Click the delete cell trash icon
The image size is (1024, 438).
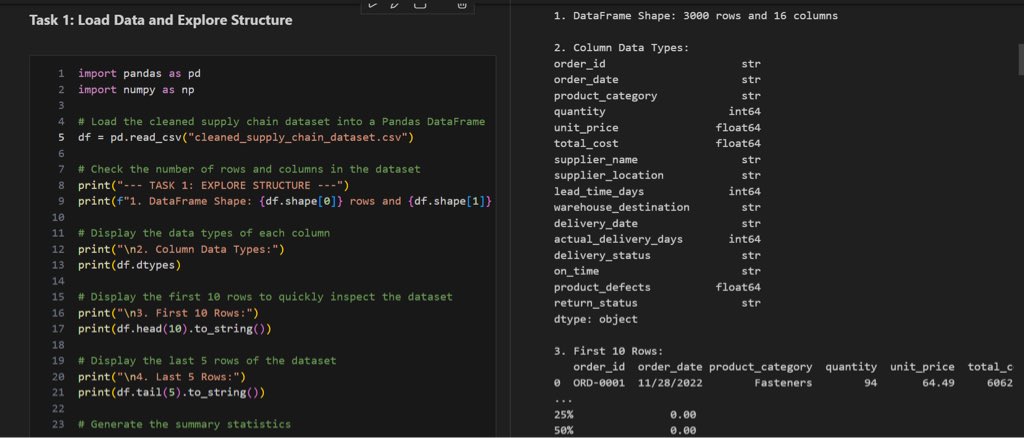pyautogui.click(x=461, y=5)
